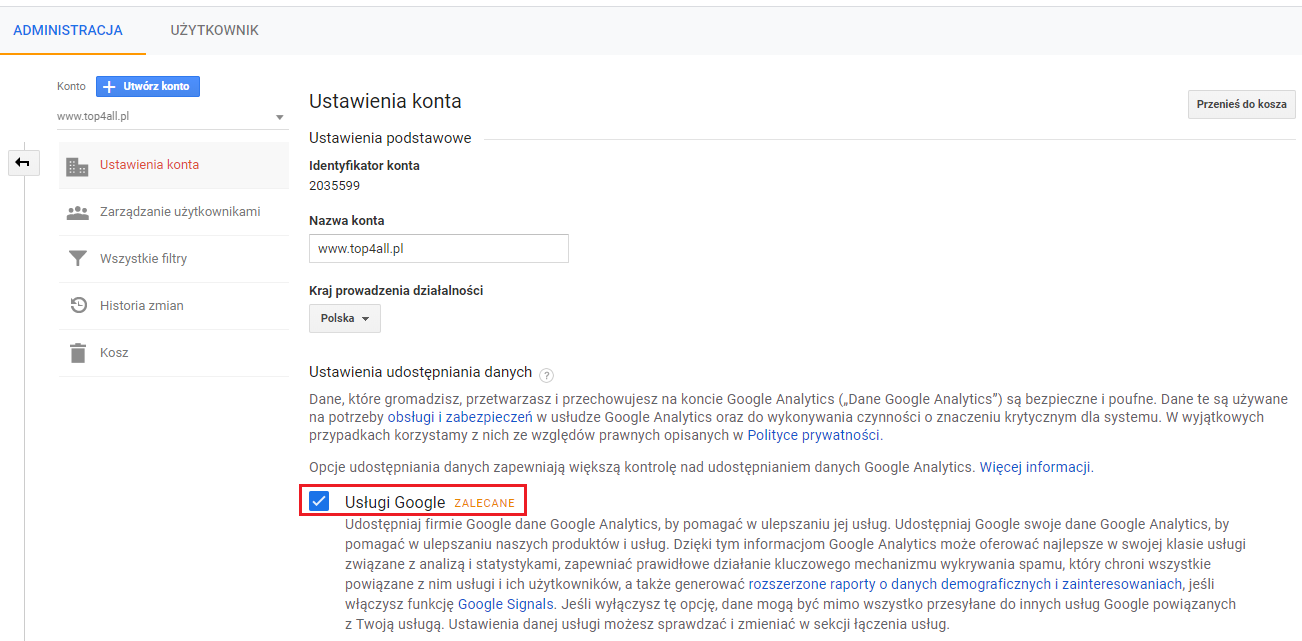Open the account selector www.top4all.pl dropdown
1302x641 pixels.
click(x=172, y=116)
